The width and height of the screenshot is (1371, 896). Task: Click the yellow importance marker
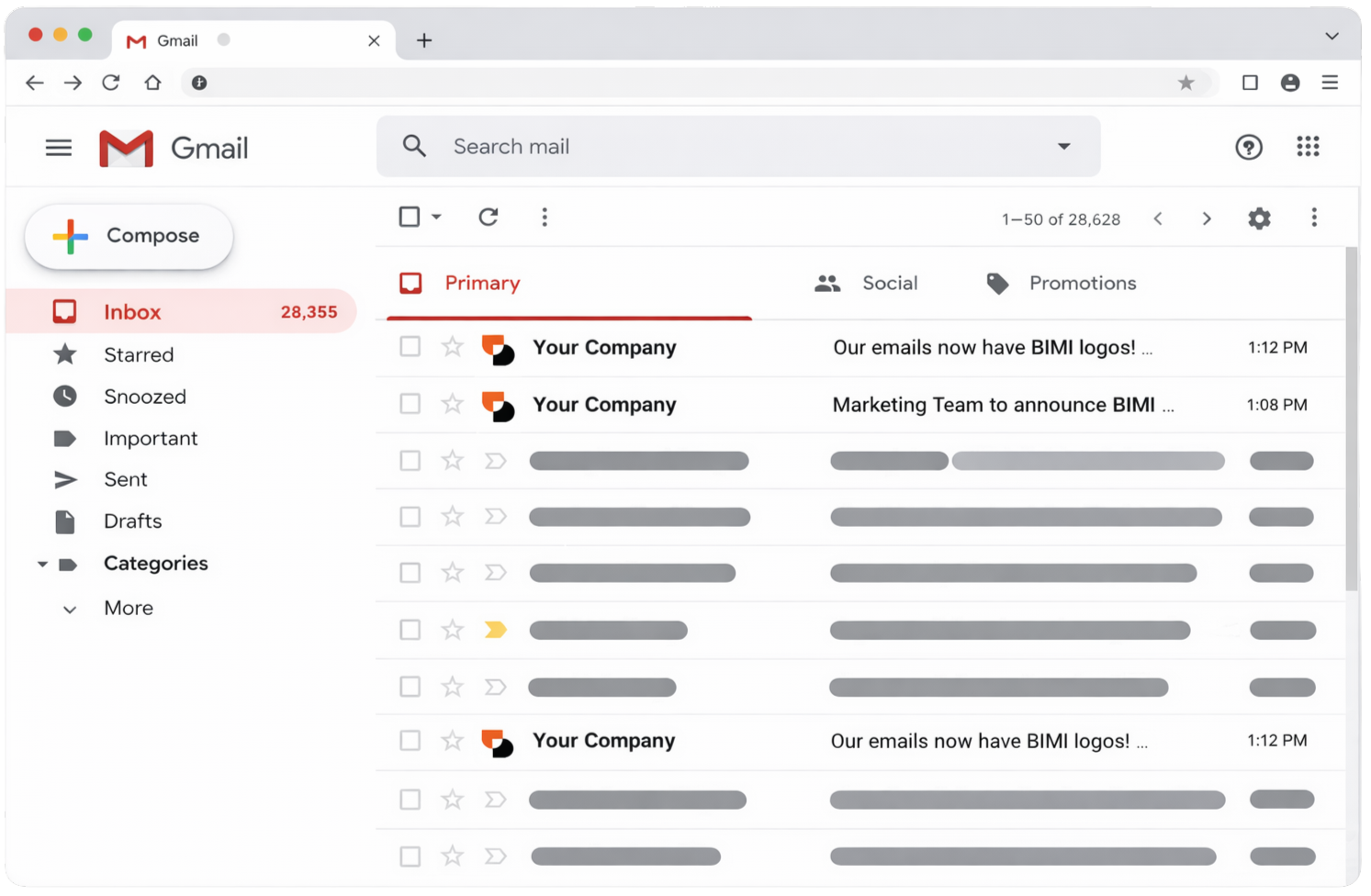click(x=495, y=630)
